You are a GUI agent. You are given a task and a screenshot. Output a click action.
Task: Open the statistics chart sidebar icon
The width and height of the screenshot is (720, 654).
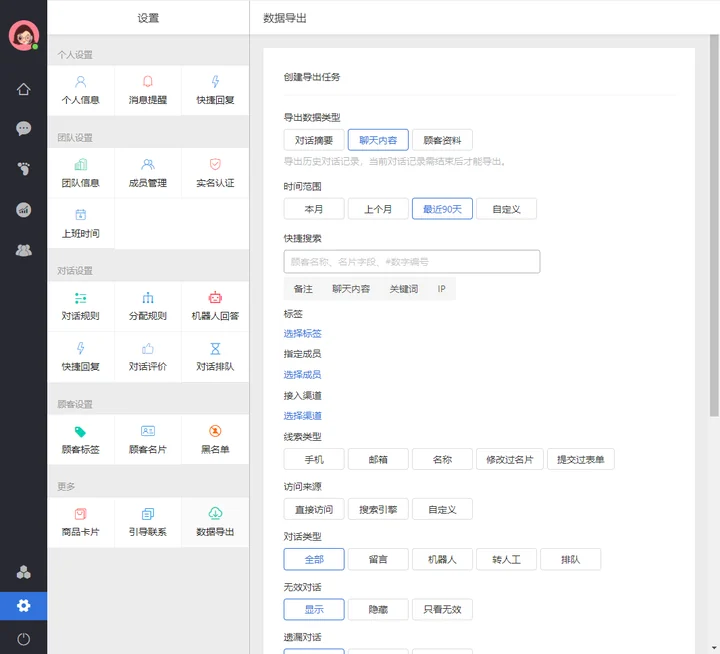(23, 210)
